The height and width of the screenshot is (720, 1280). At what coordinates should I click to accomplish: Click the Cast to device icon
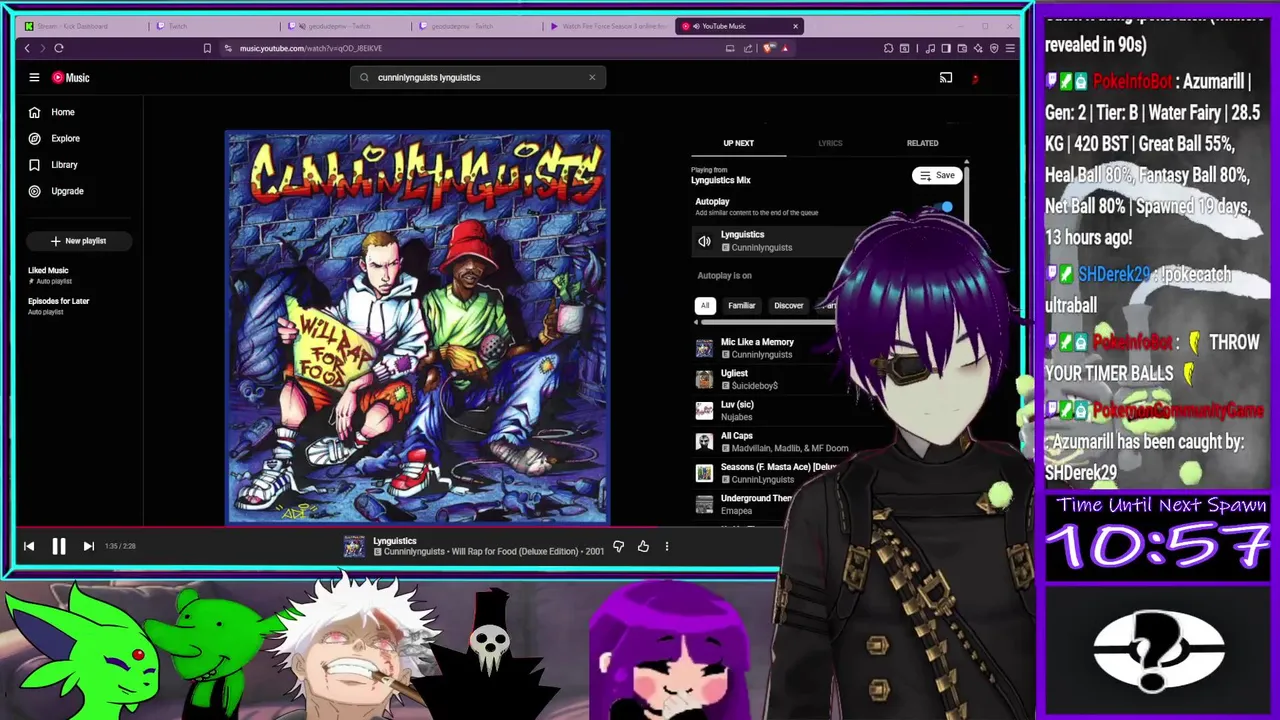point(946,77)
